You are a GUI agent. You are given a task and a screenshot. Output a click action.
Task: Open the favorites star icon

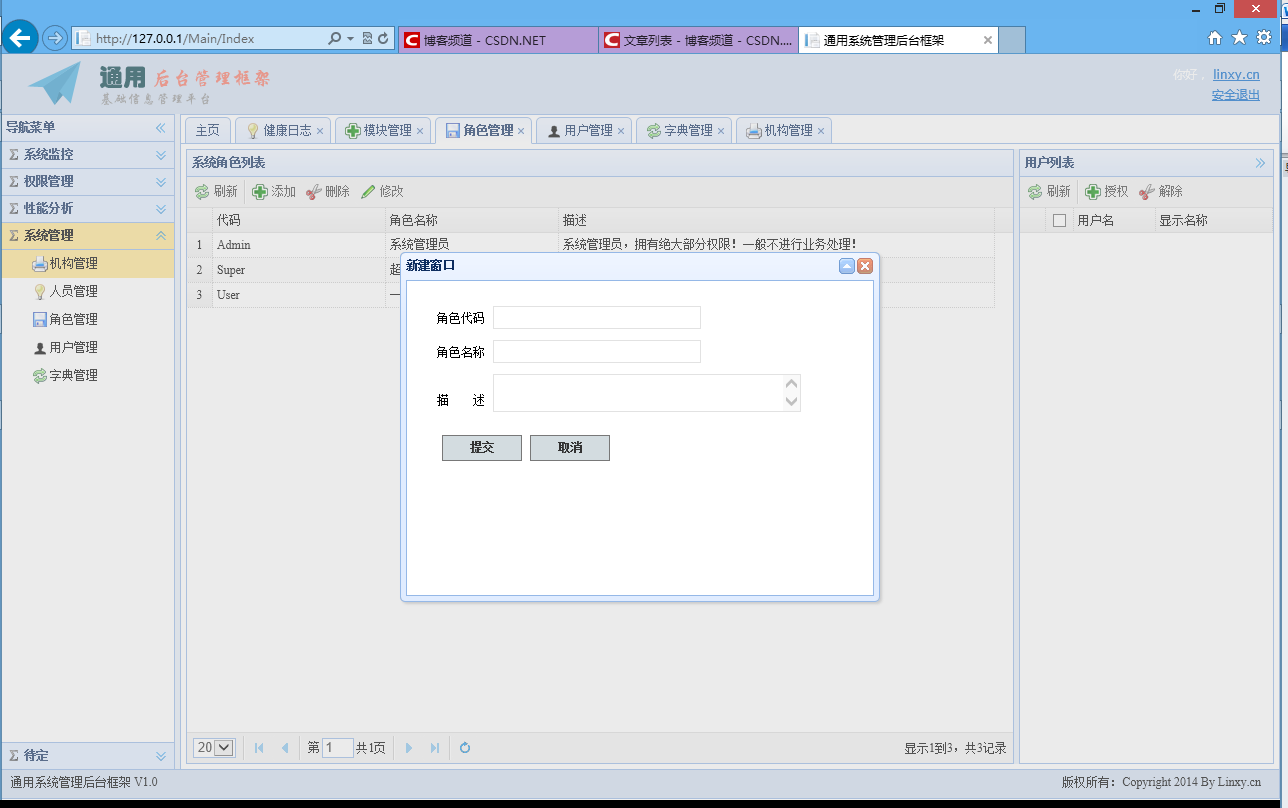tap(1239, 38)
